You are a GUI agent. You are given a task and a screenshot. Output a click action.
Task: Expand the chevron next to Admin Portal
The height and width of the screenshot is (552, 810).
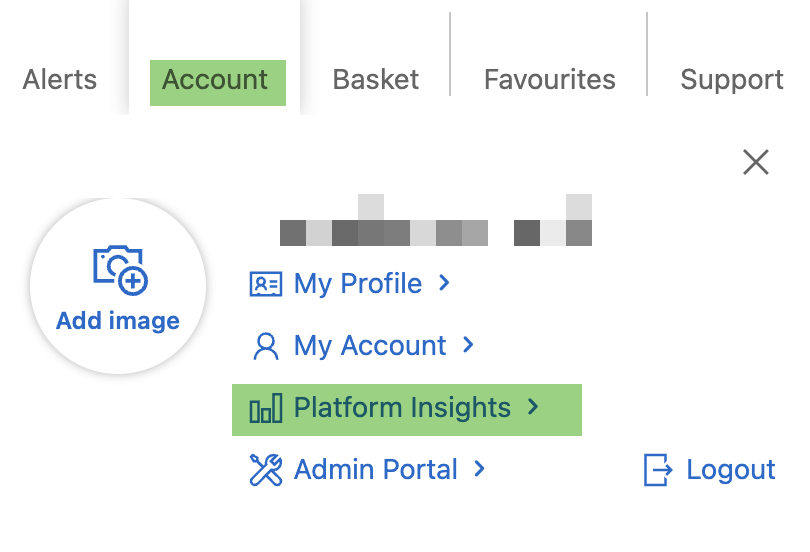pos(480,469)
